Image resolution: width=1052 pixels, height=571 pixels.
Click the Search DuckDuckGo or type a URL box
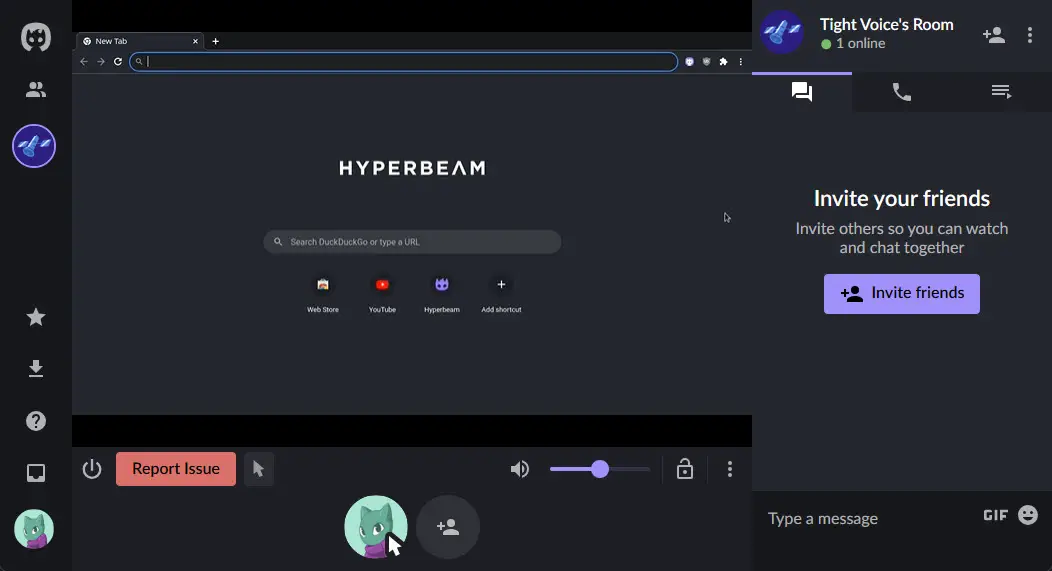click(412, 242)
